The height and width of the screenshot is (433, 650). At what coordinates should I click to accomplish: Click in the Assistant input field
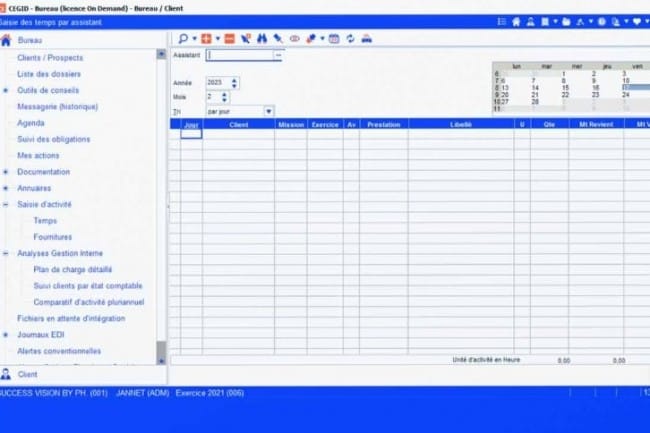click(239, 56)
